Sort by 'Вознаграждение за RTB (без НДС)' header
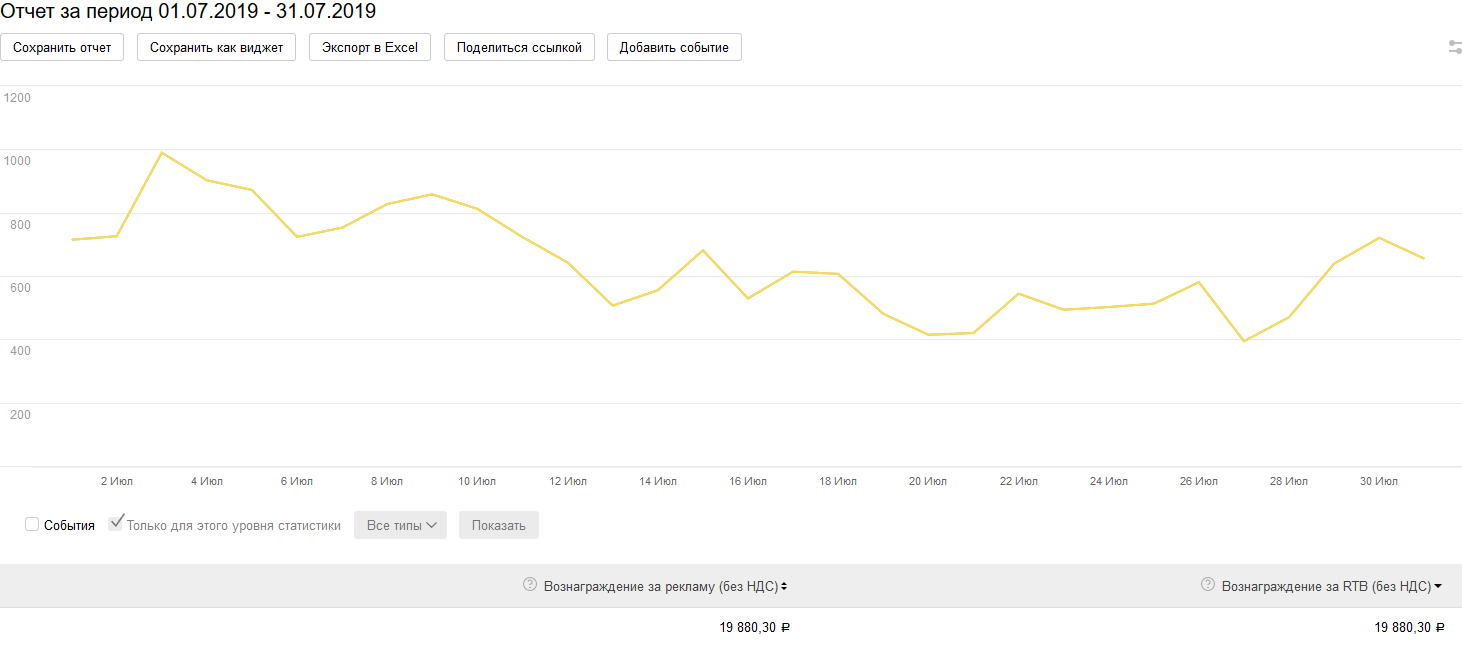 click(1325, 587)
